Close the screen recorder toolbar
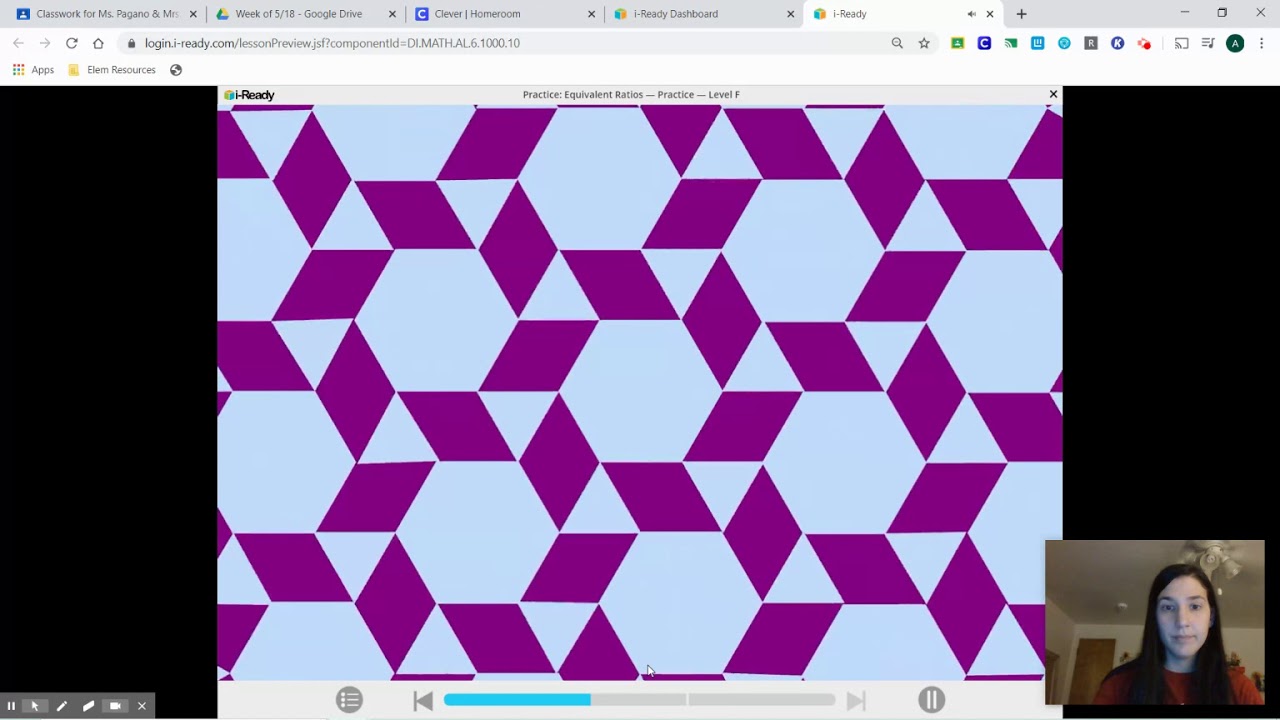This screenshot has height=720, width=1280. [x=142, y=706]
